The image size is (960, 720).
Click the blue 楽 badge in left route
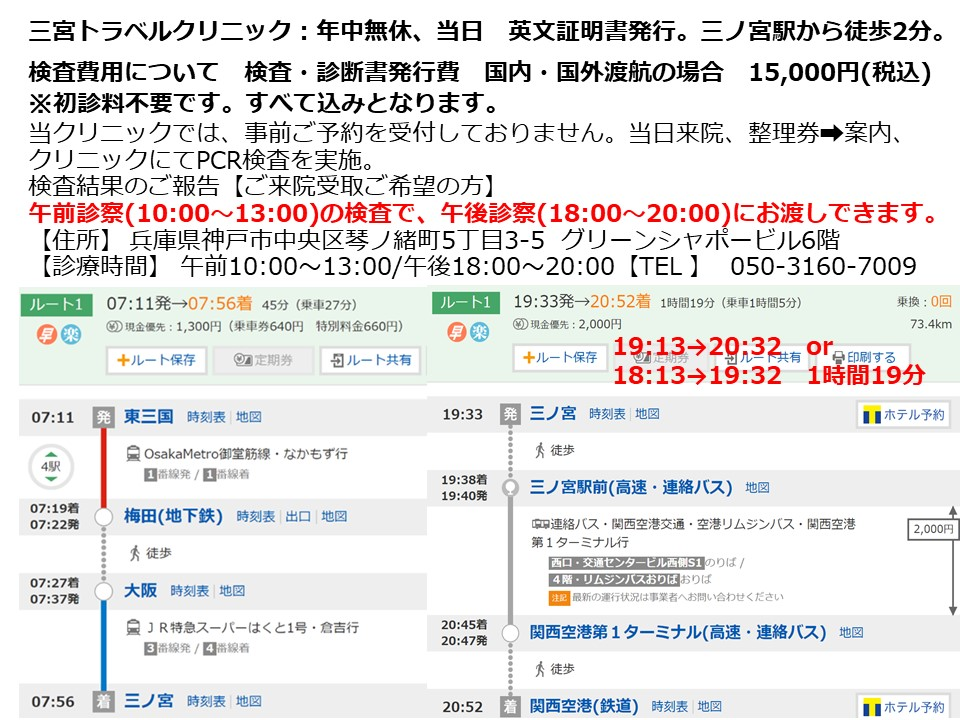(70, 334)
